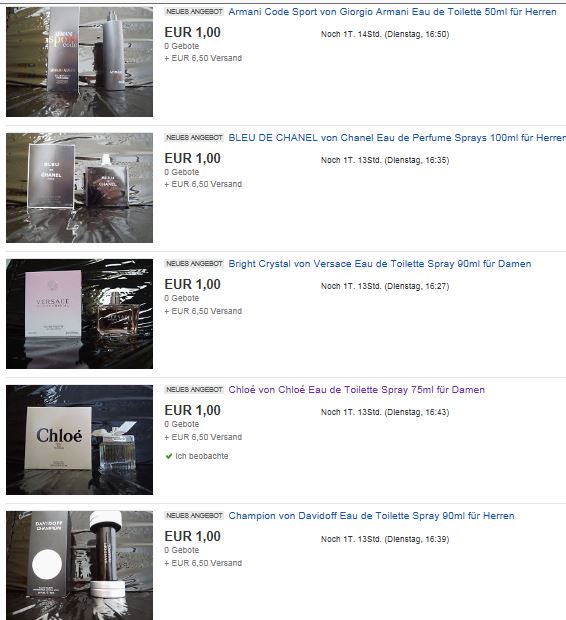
Task: Click the Armani Code Sport product thumbnail
Action: tap(80, 62)
